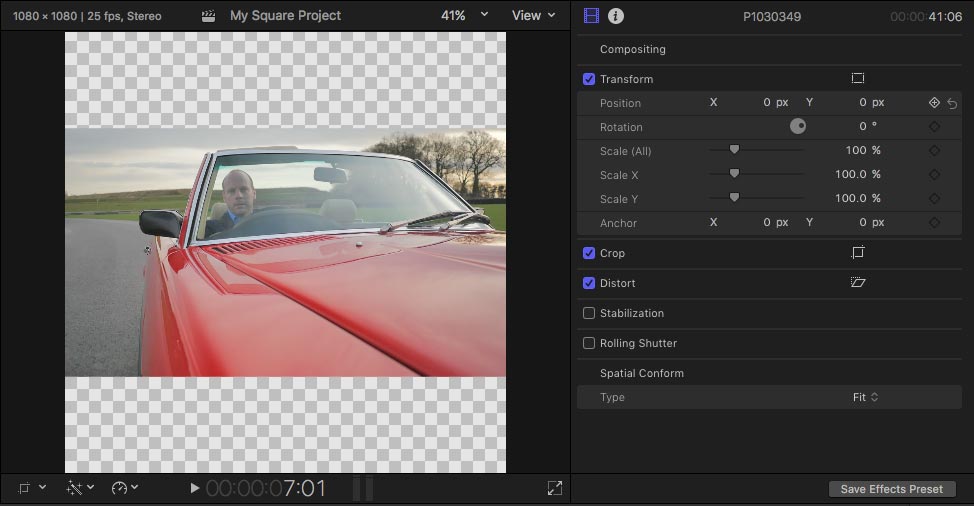Activate the Transform onscreen controls icon

point(858,78)
